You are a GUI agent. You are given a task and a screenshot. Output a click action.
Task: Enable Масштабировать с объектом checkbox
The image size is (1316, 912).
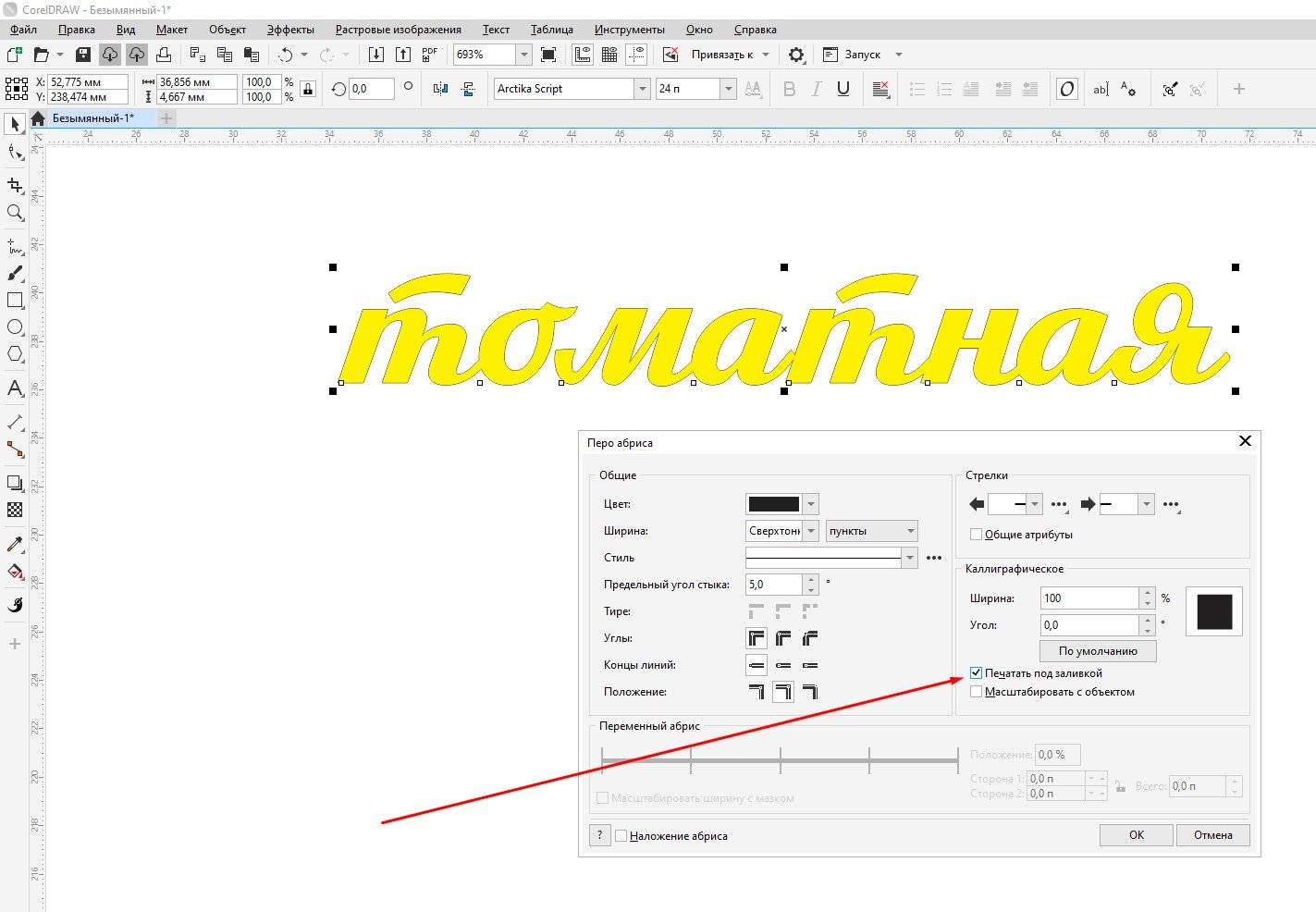976,692
